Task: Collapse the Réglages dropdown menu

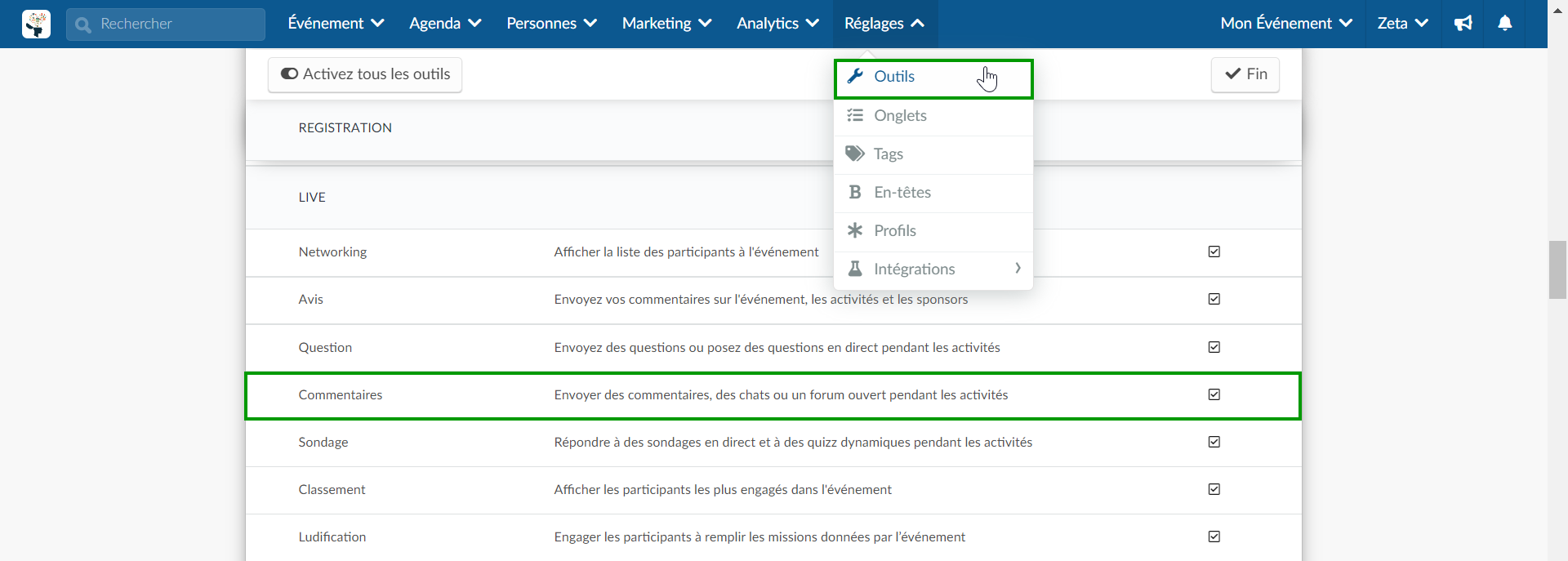Action: (884, 24)
